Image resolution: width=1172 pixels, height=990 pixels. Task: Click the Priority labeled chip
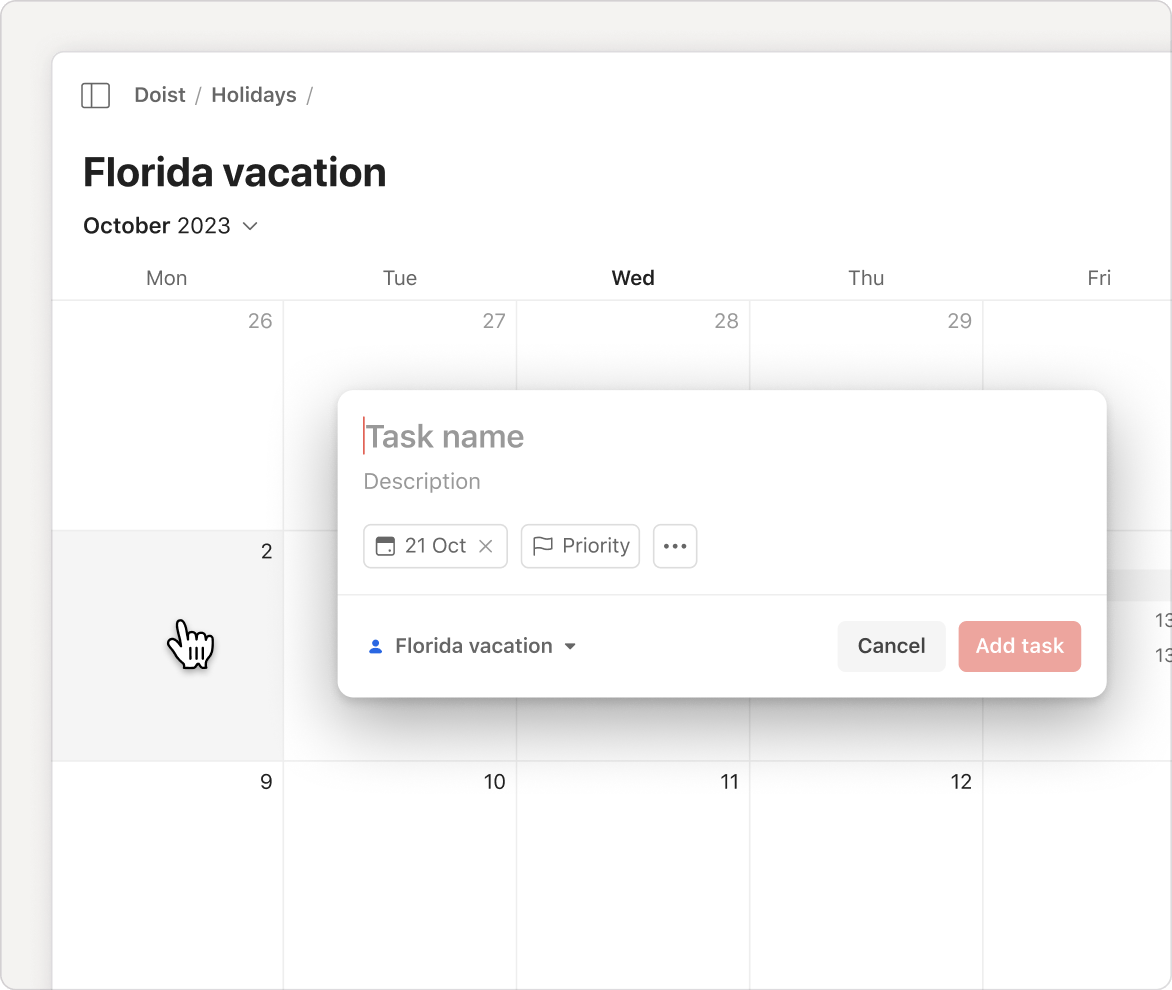(x=580, y=546)
